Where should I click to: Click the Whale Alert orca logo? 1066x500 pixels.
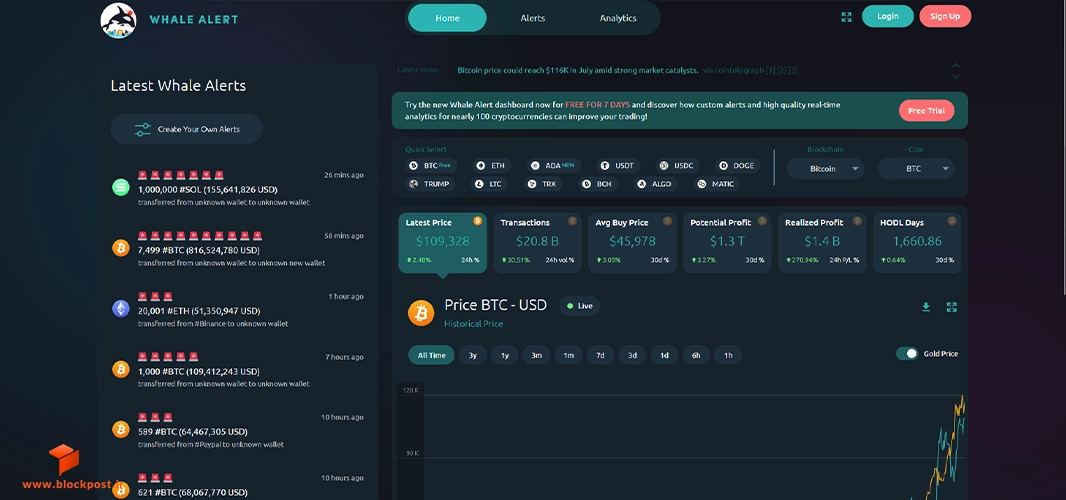pyautogui.click(x=118, y=20)
